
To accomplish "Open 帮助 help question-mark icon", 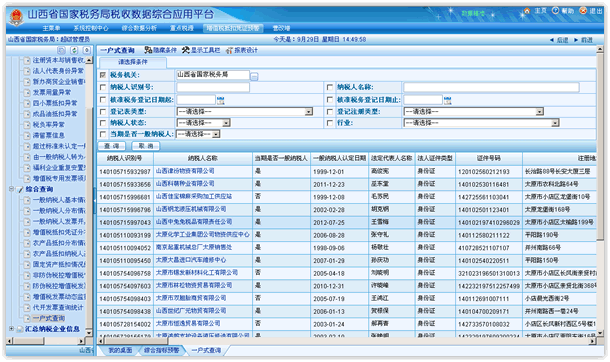I will click(x=555, y=11).
